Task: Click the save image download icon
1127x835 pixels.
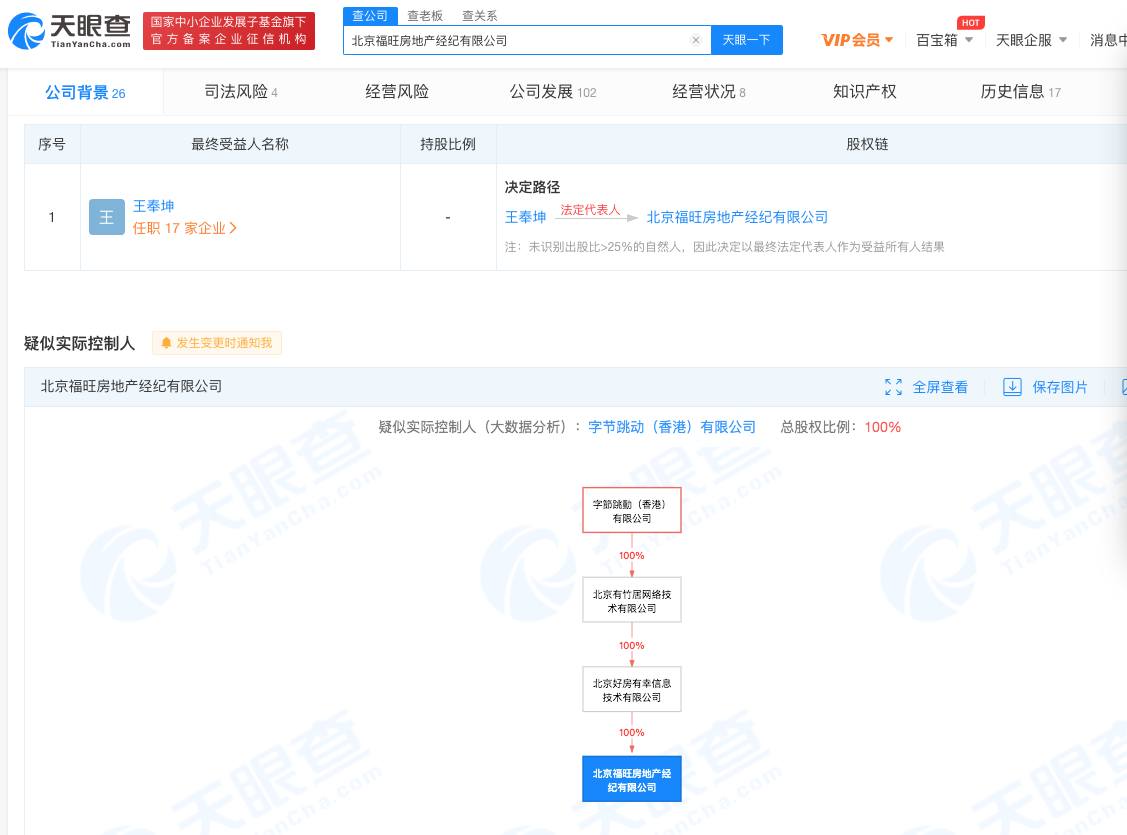Action: pos(1012,387)
